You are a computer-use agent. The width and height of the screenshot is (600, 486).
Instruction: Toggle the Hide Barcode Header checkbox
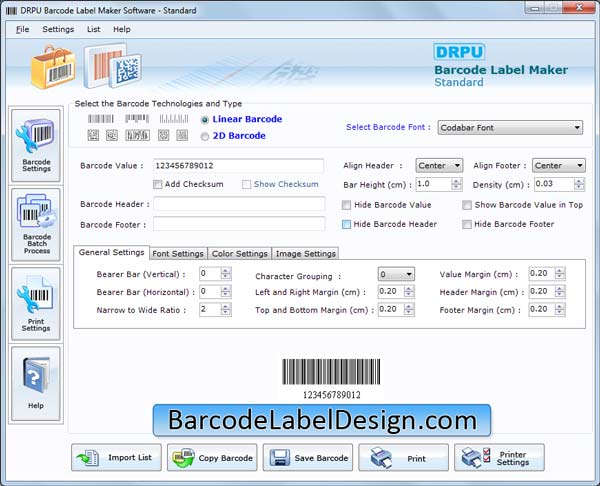346,224
